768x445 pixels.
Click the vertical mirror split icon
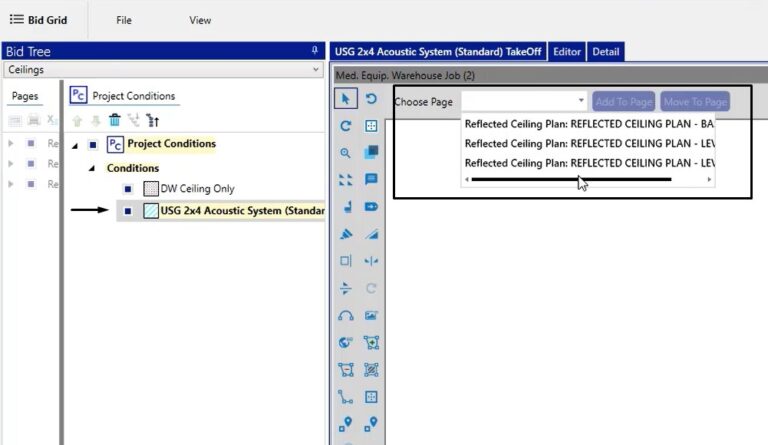(x=371, y=261)
